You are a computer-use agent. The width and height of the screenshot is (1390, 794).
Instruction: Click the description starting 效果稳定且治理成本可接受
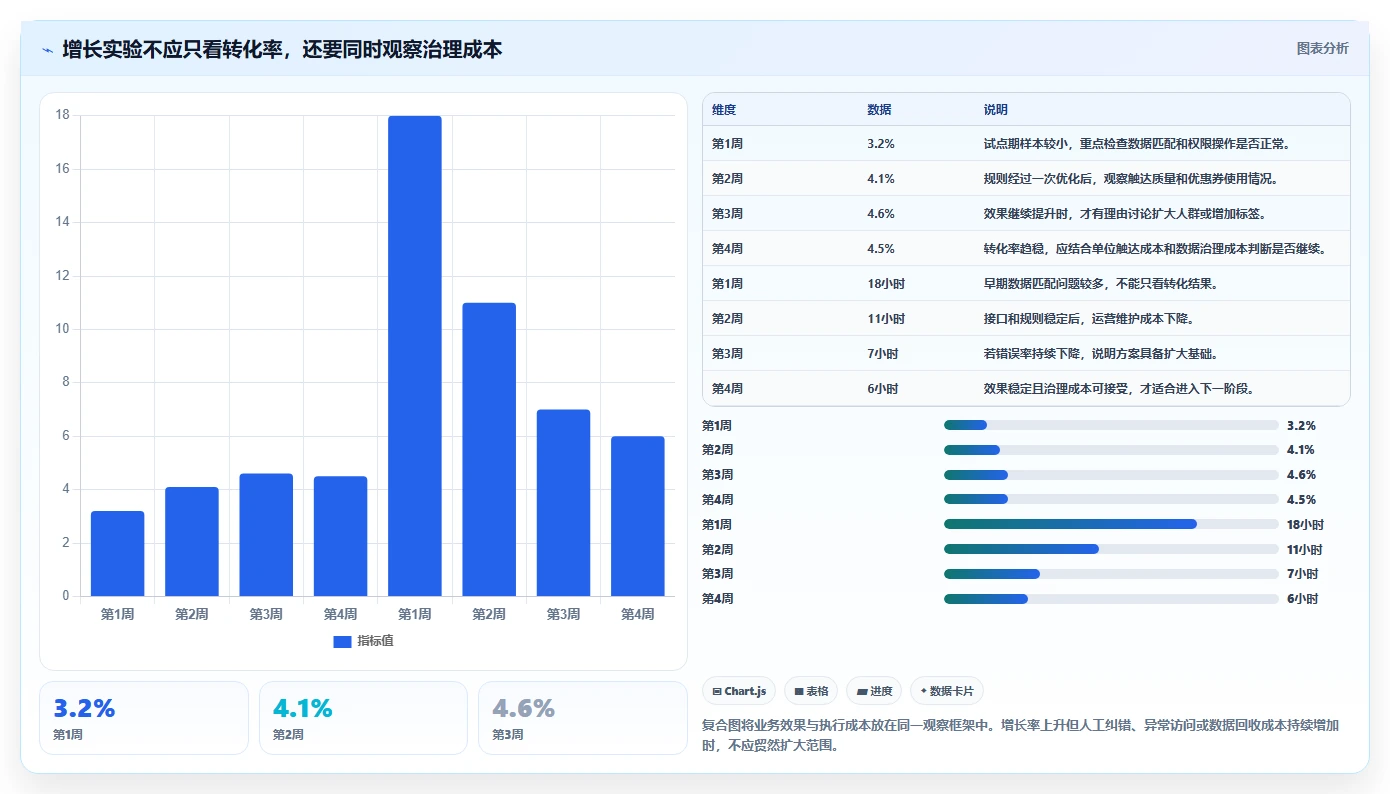tap(1119, 389)
